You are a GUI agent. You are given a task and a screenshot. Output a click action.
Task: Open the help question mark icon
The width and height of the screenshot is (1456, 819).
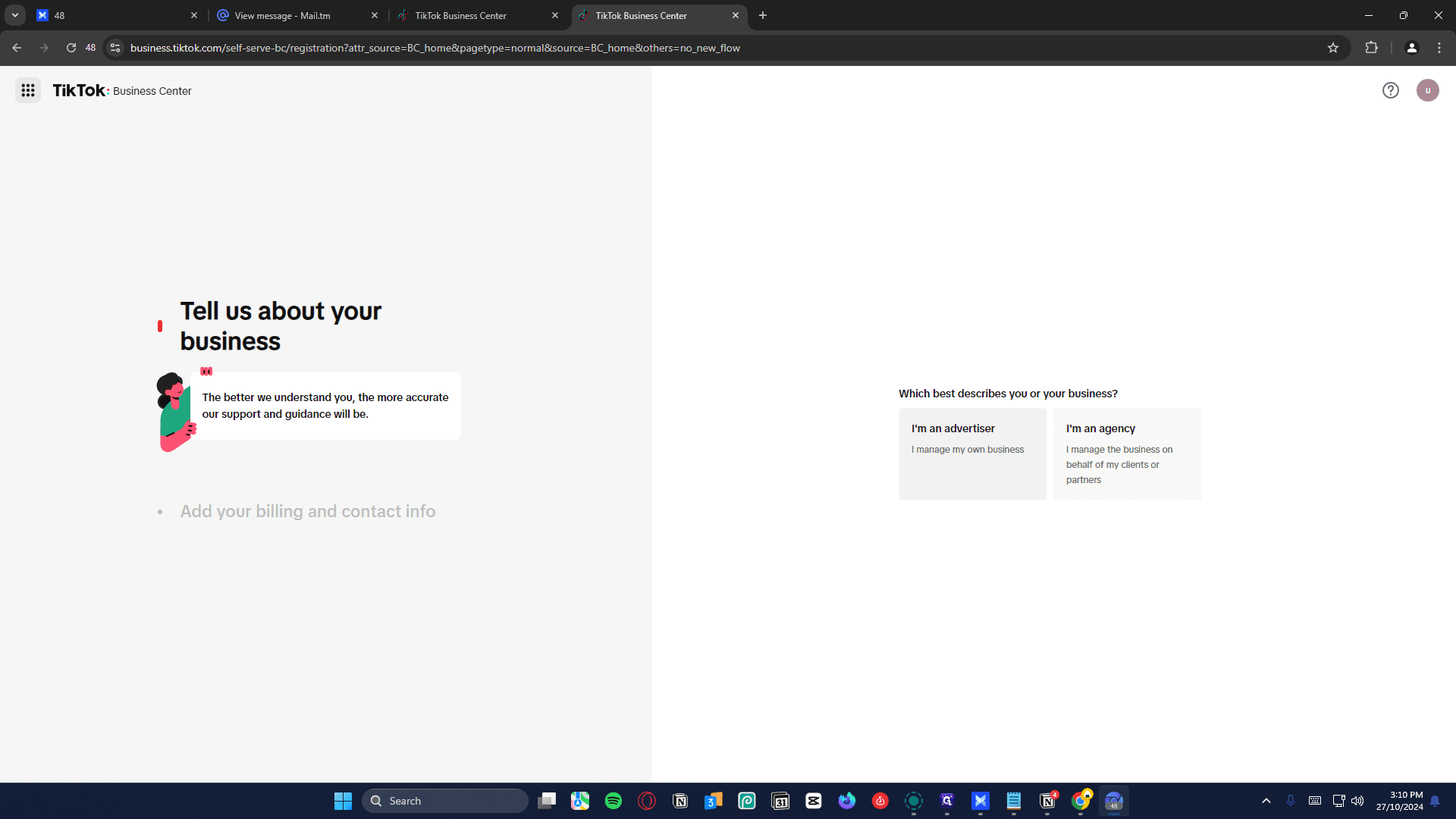(1390, 90)
